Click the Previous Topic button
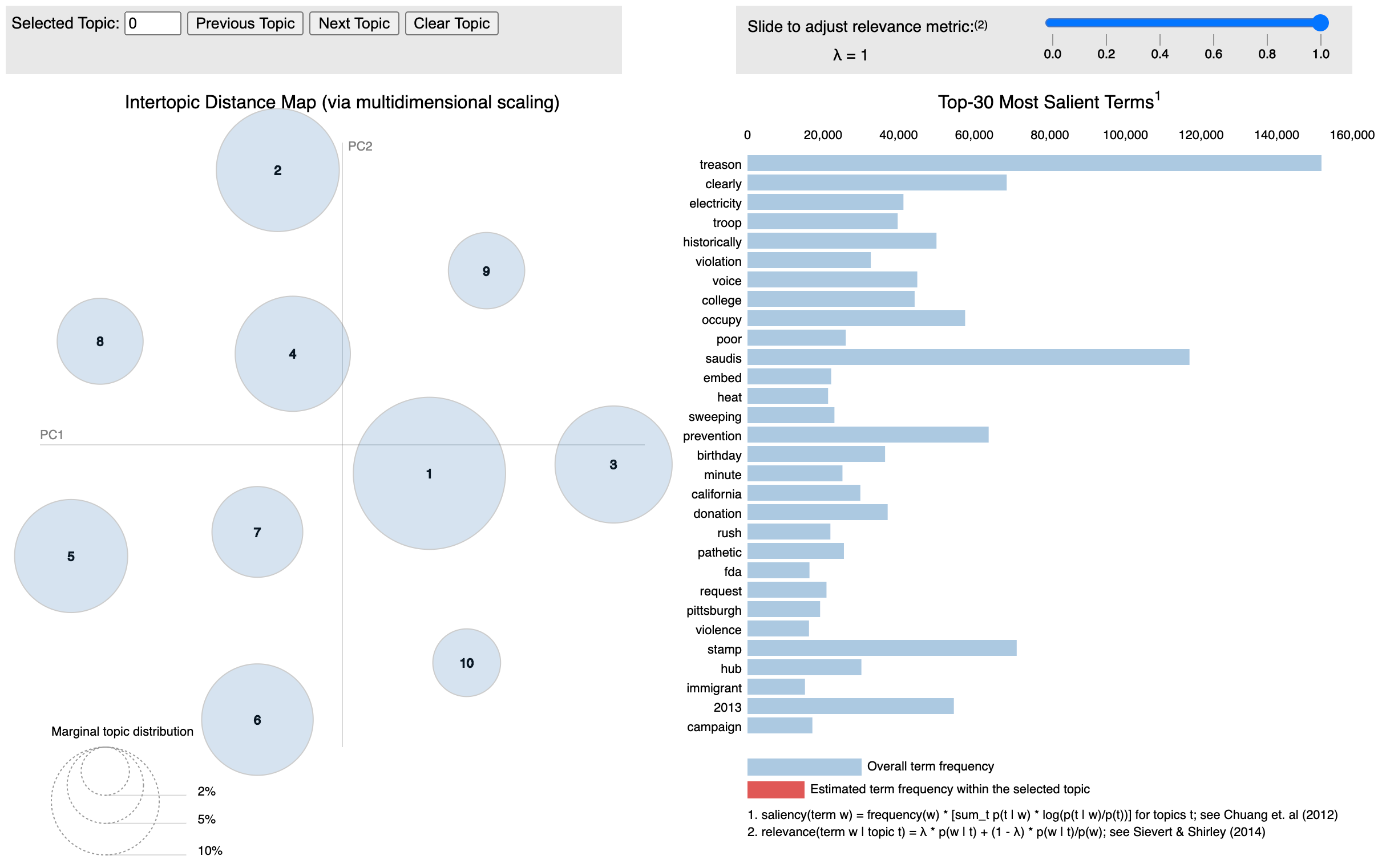Viewport: 1382px width, 868px height. 245,23
